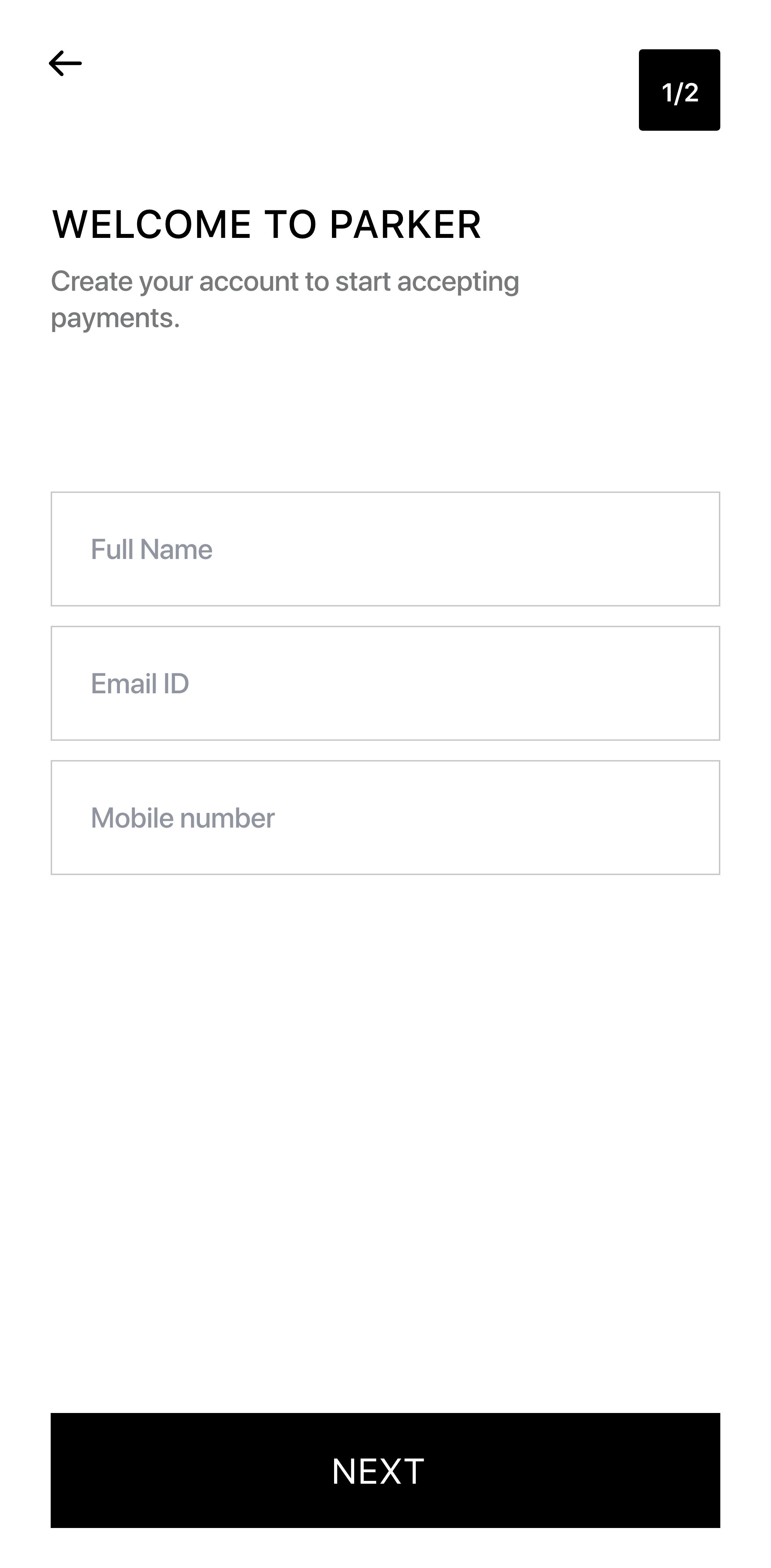The width and height of the screenshot is (771, 1568).
Task: Click the Full Name placeholder text
Action: click(x=151, y=549)
